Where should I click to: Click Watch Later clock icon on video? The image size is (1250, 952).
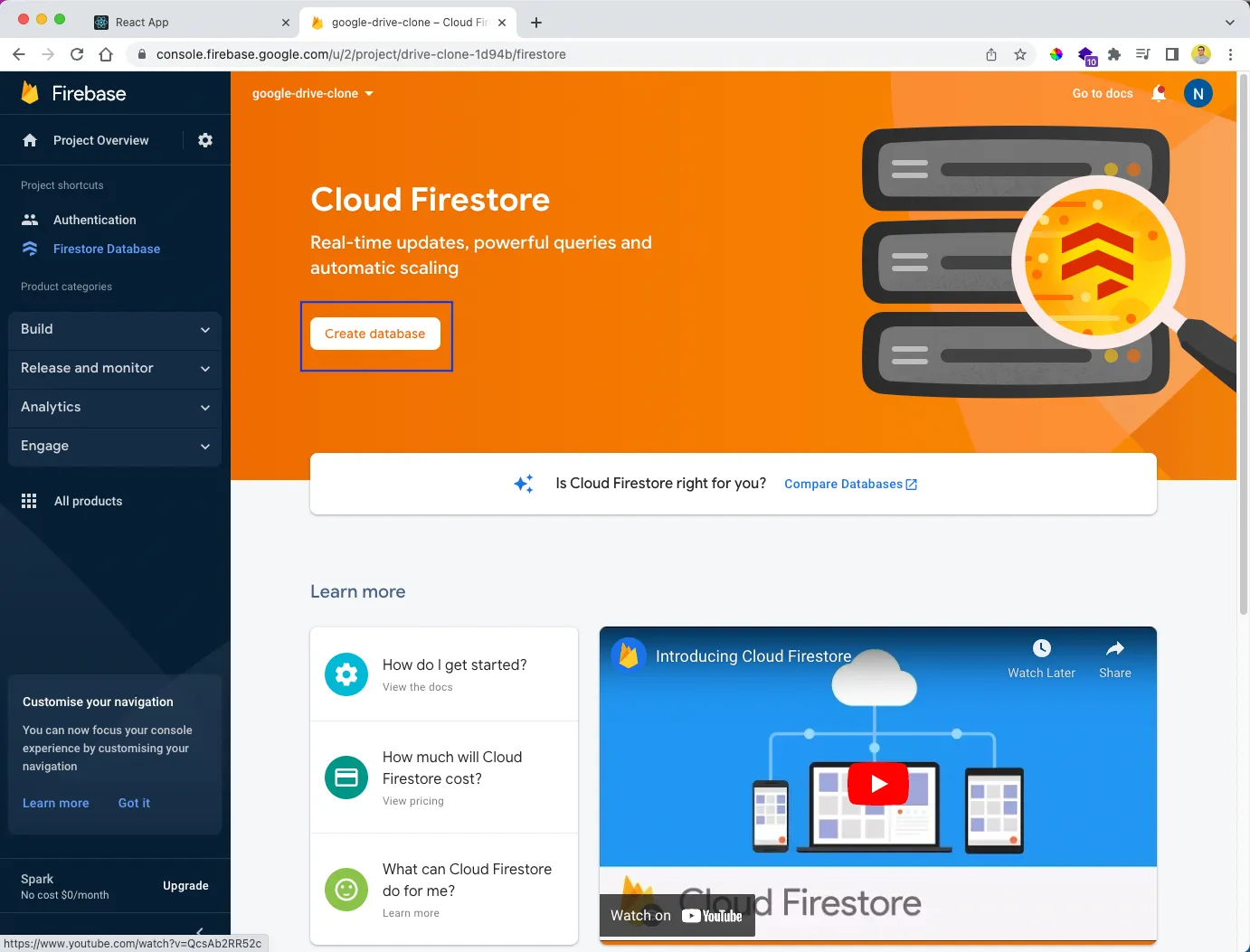click(1042, 648)
